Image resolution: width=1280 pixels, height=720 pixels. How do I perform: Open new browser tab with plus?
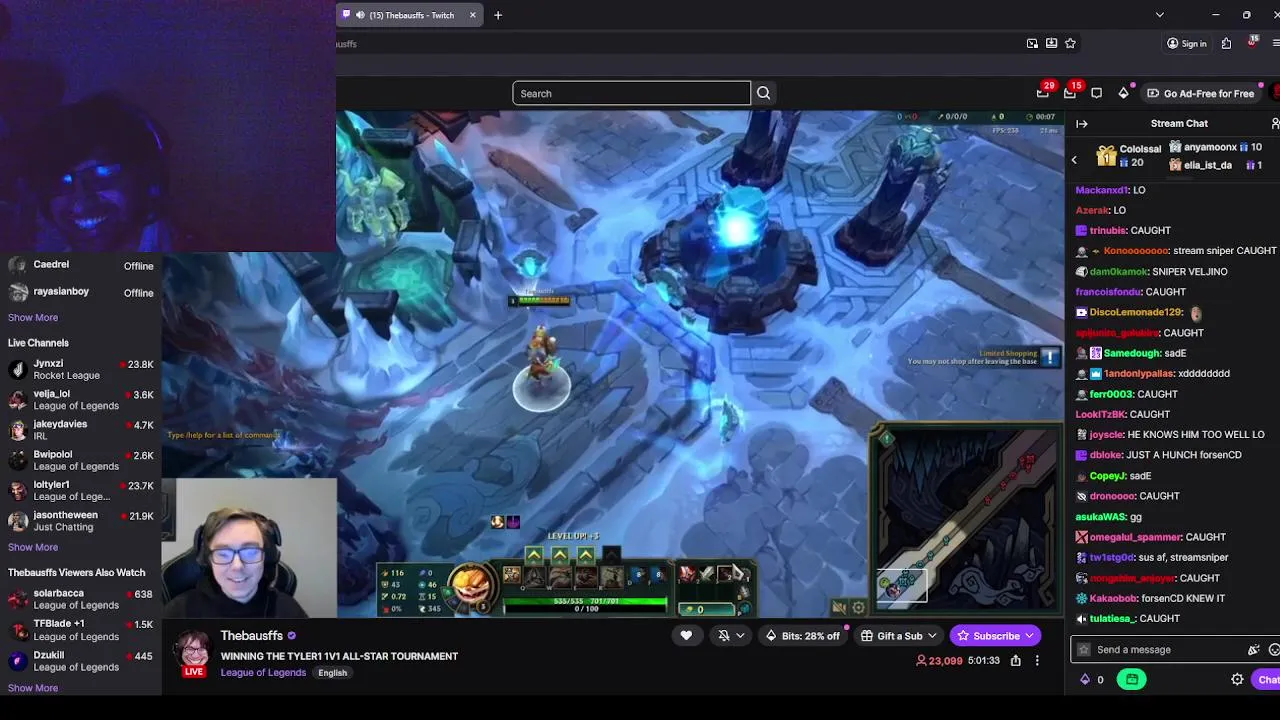coord(498,15)
